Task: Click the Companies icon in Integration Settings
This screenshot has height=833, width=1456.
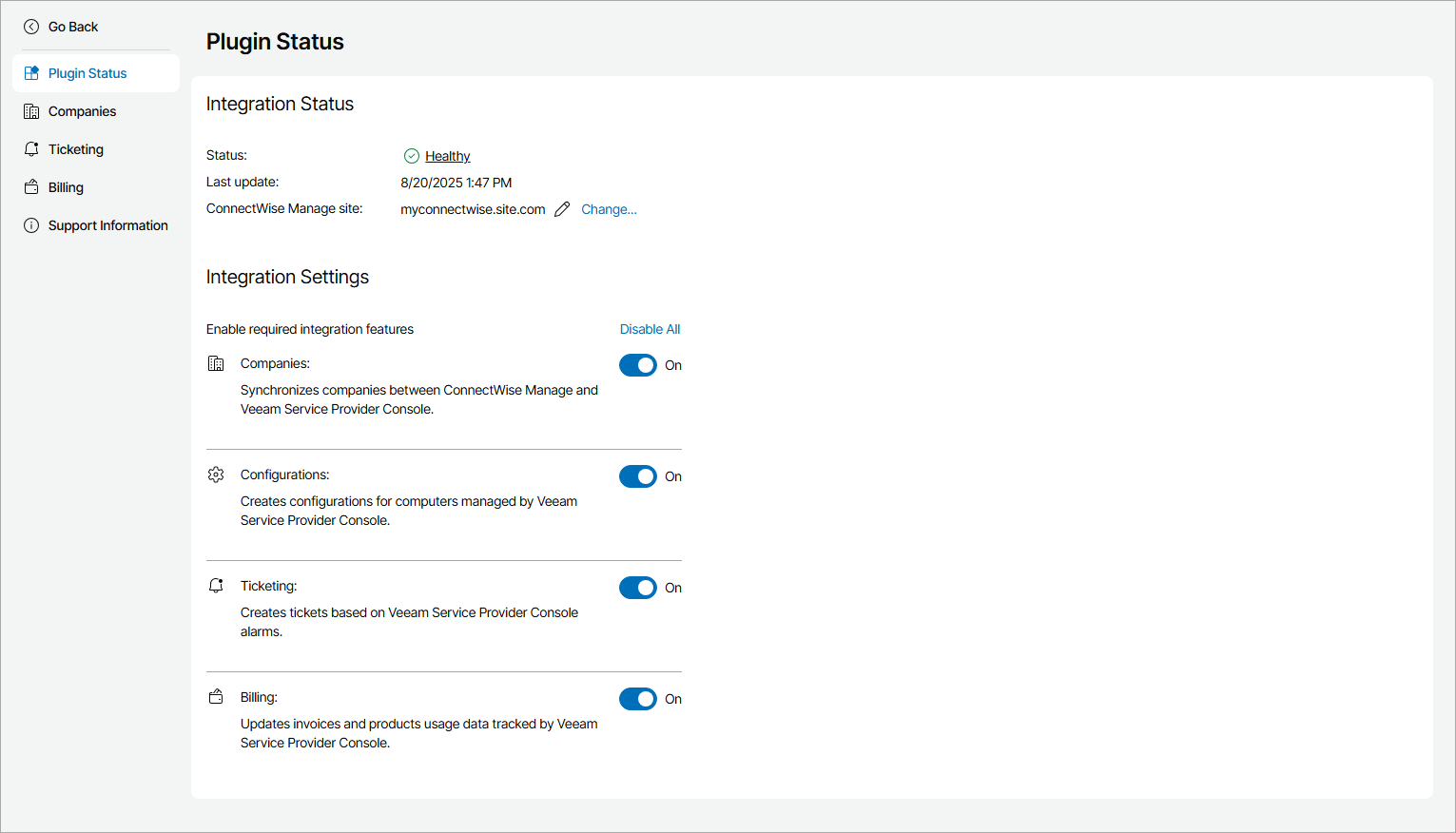Action: pos(216,362)
